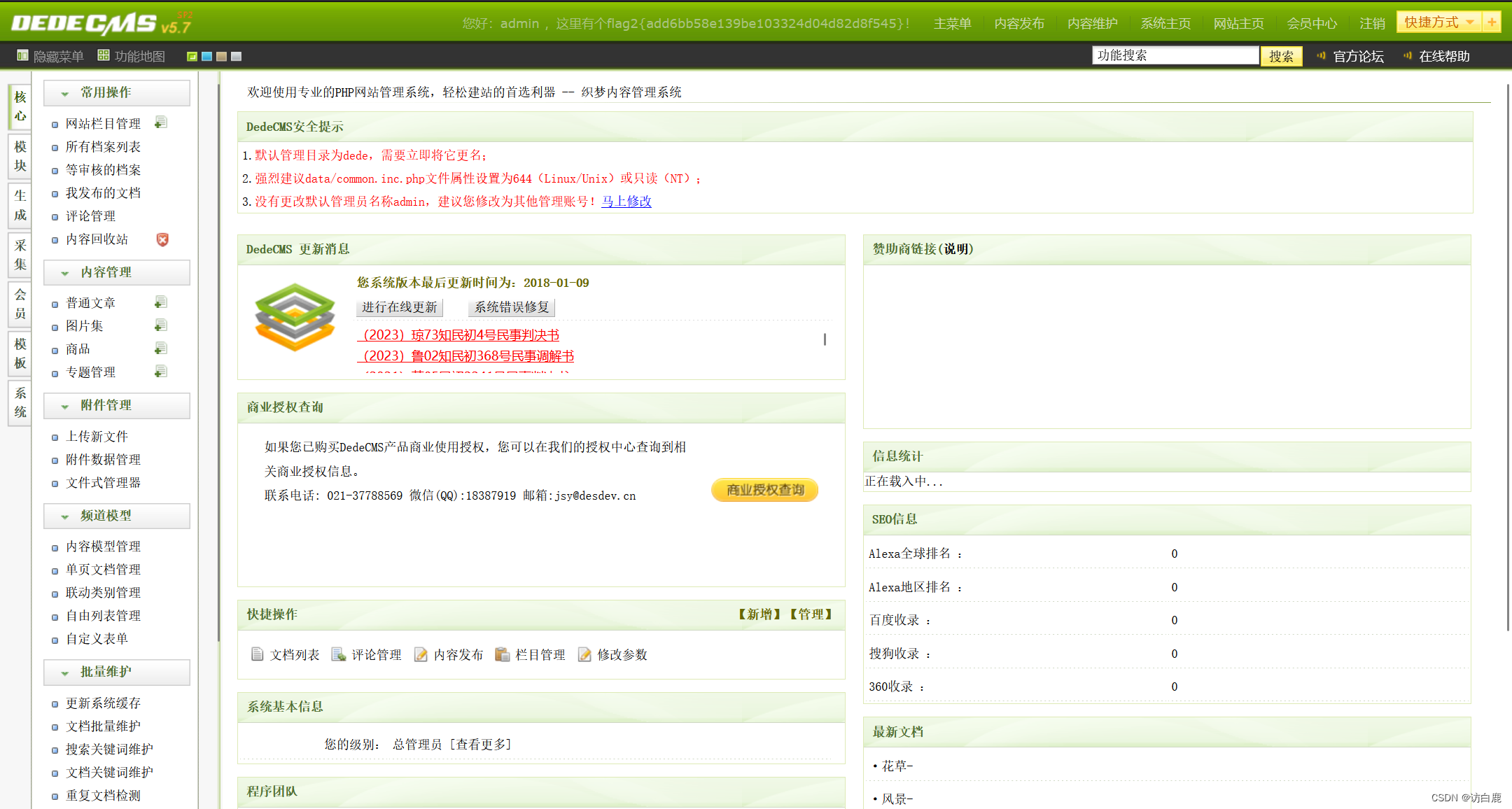The width and height of the screenshot is (1512, 809).
Task: Click the 隐藏菜单 icon
Action: [x=23, y=56]
